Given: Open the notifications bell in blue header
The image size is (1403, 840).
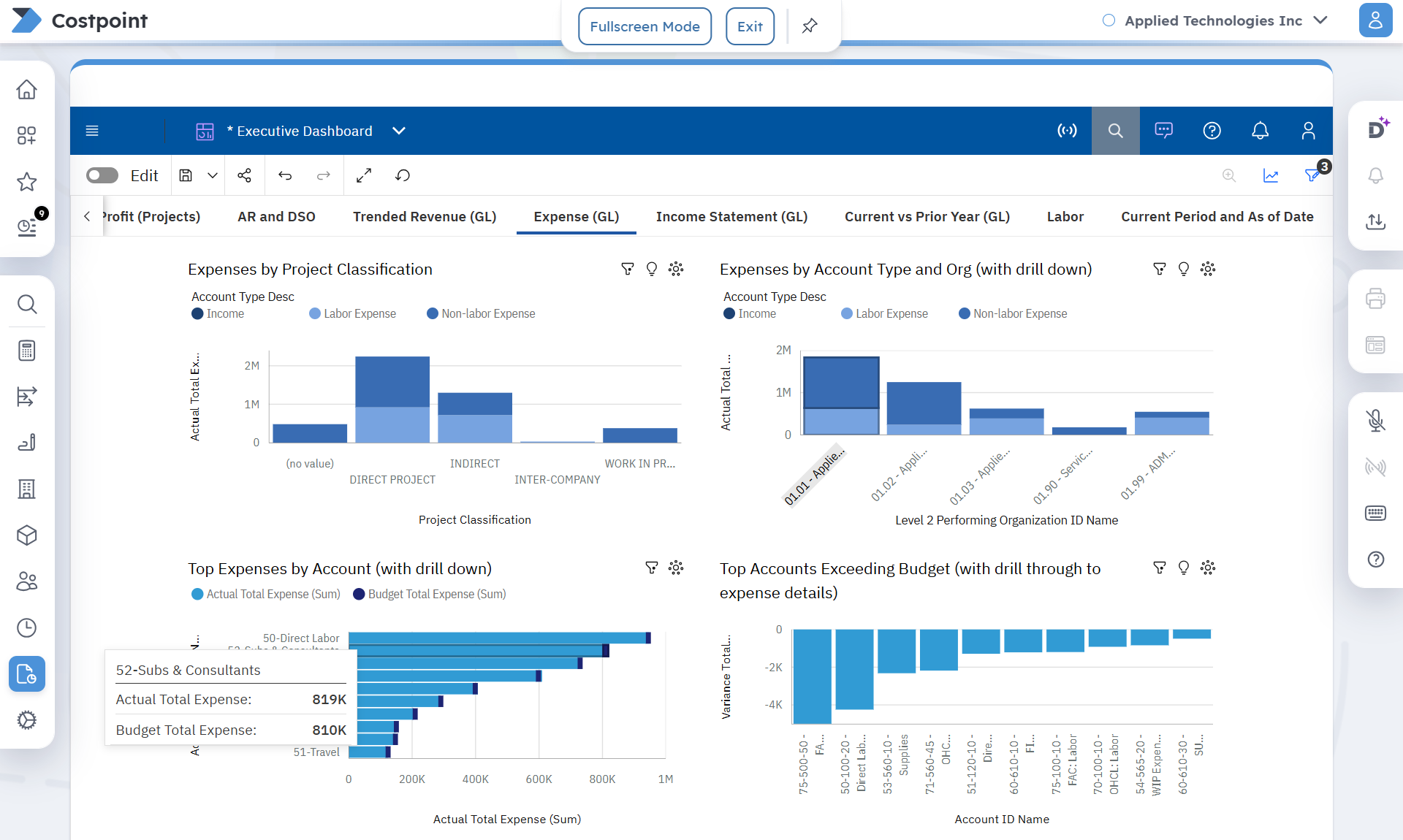Looking at the screenshot, I should pos(1260,131).
